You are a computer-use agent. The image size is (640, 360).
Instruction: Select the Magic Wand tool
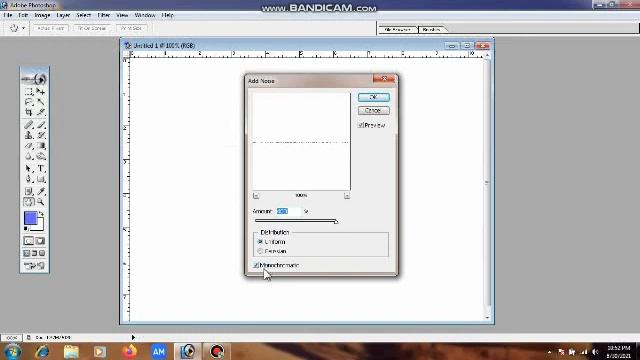tap(40, 102)
